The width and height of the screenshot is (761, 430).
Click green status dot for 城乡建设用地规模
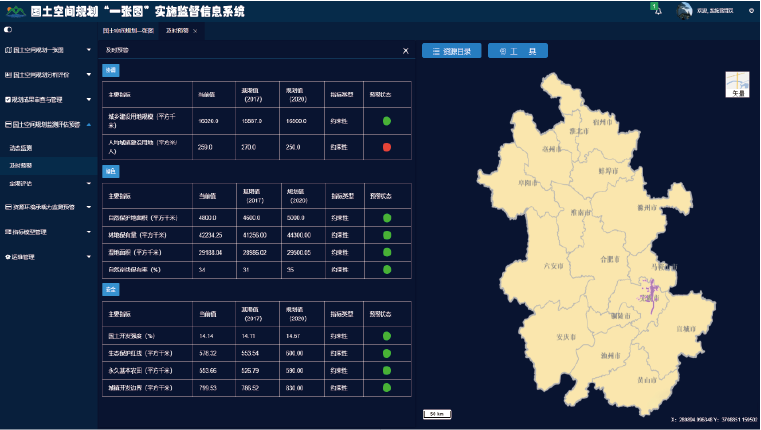[x=386, y=121]
